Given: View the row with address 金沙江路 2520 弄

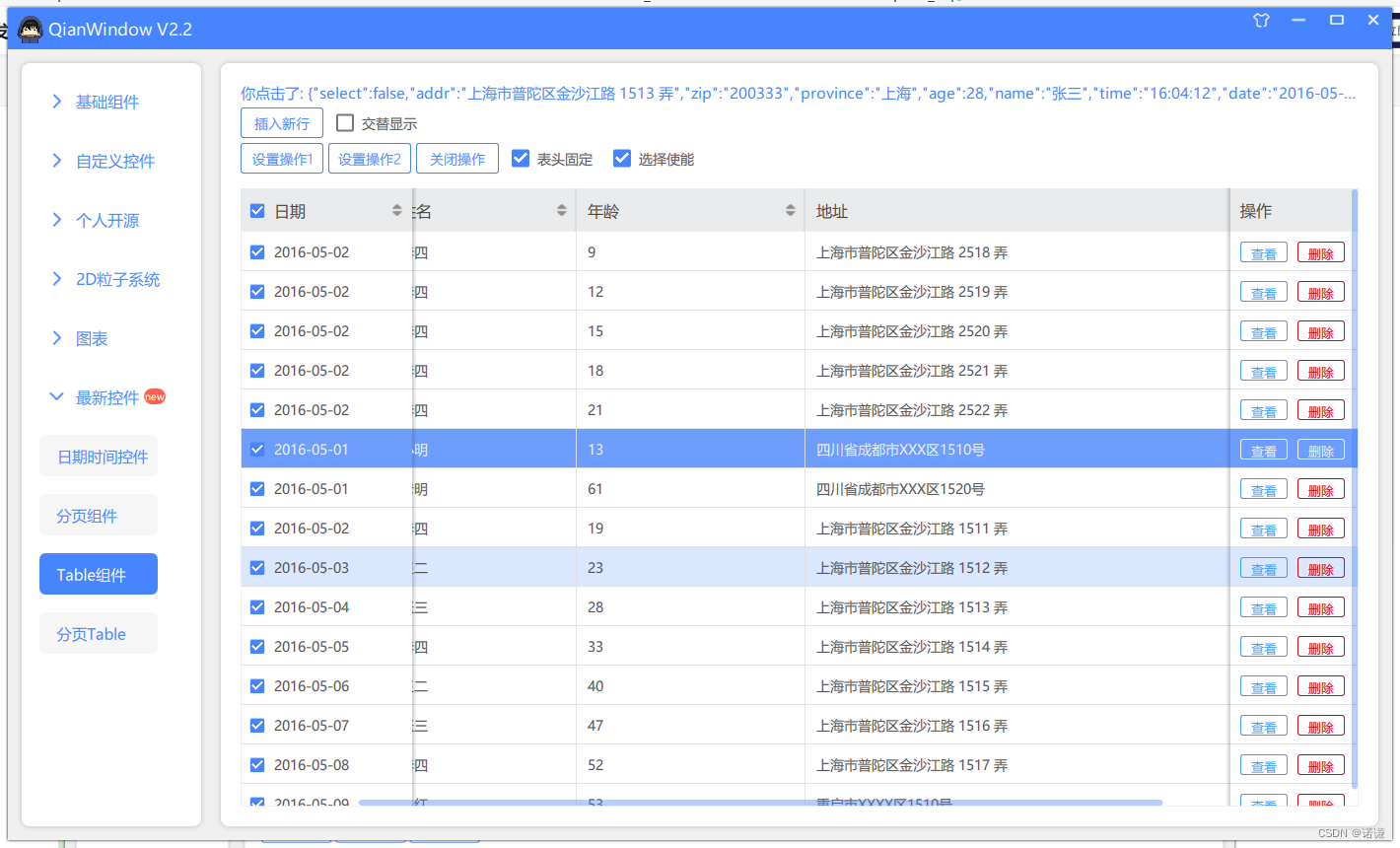Looking at the screenshot, I should click(x=1264, y=332).
